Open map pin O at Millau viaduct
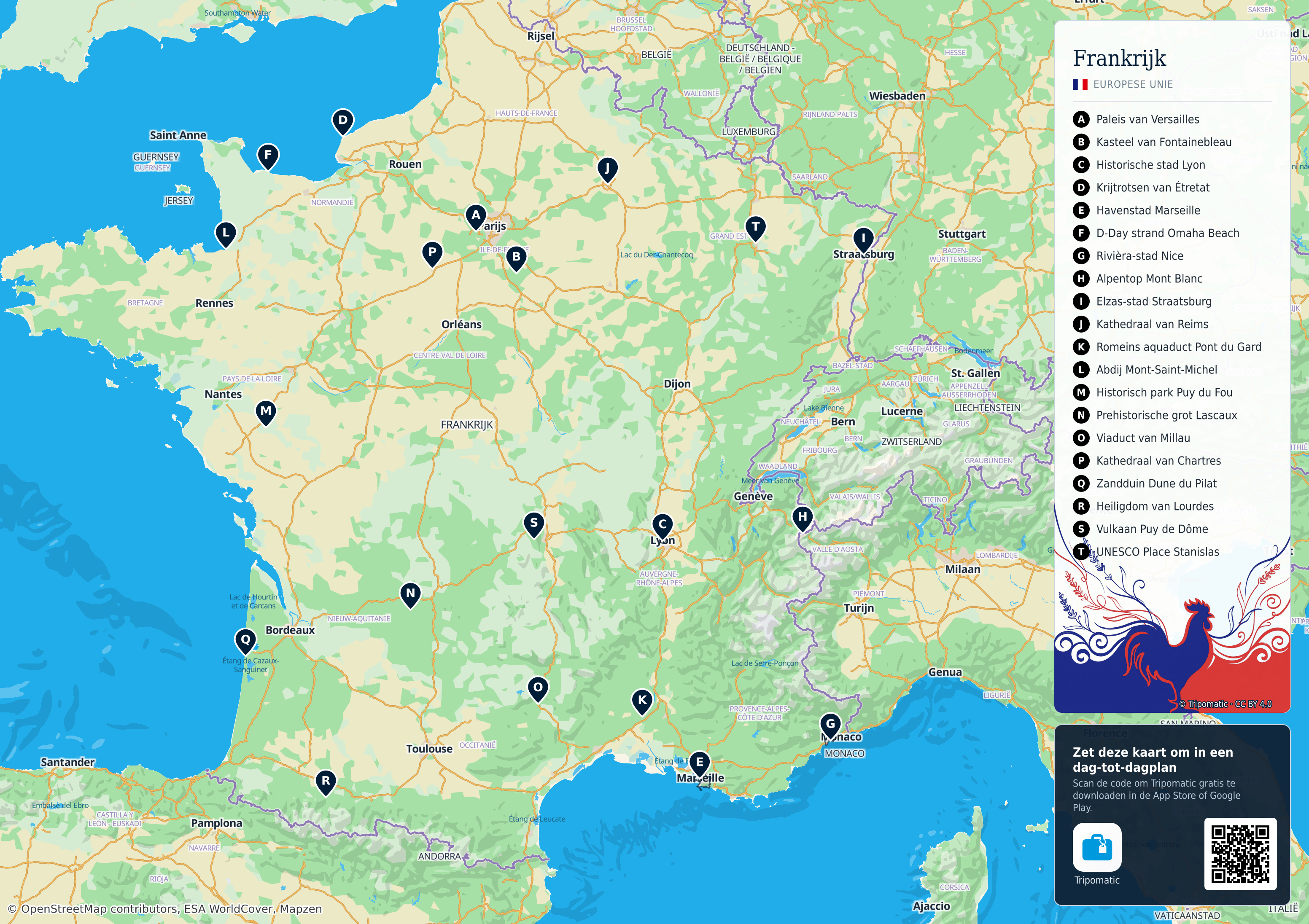 [538, 689]
